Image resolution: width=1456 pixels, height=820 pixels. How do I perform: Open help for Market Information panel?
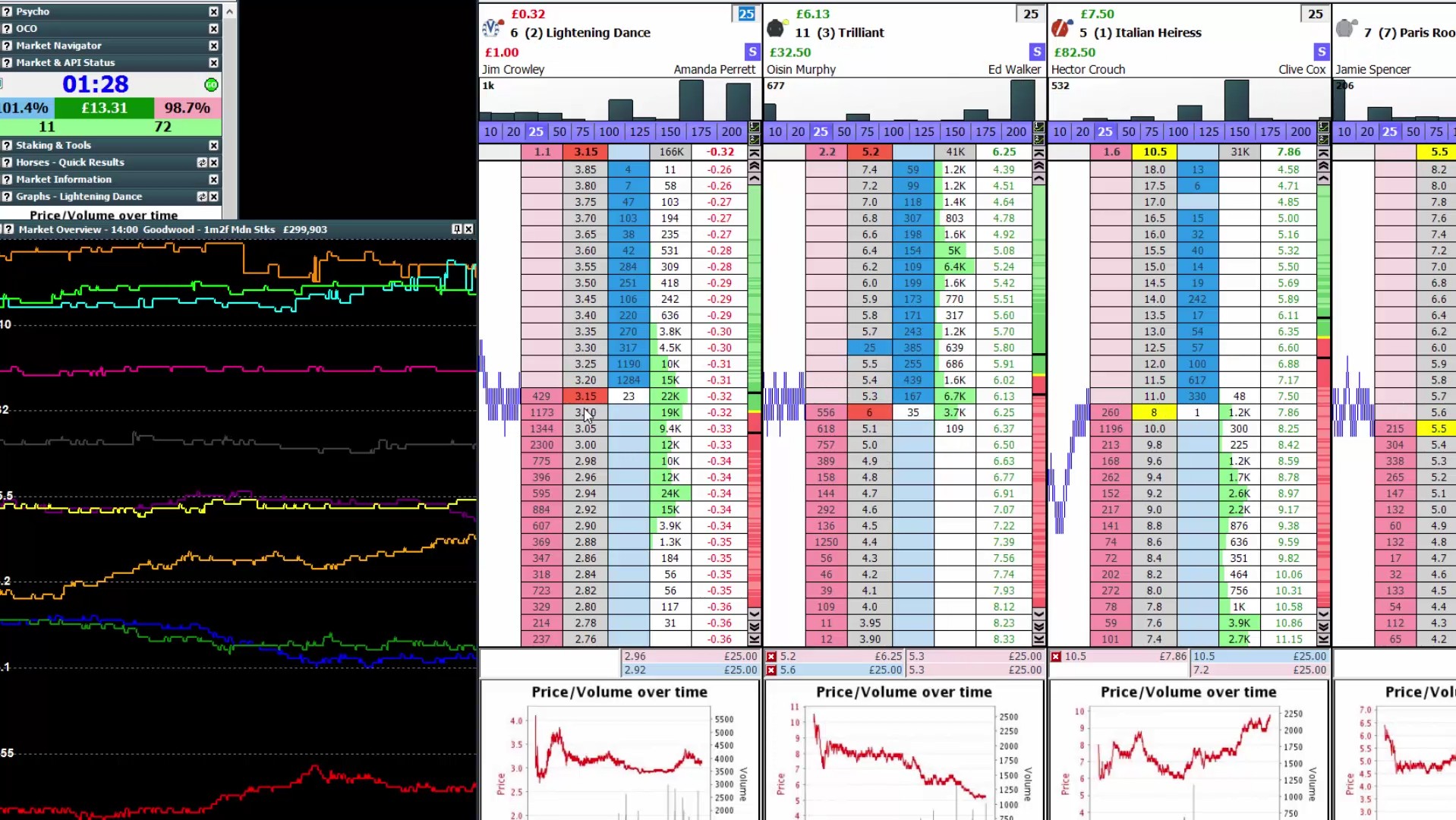7,179
